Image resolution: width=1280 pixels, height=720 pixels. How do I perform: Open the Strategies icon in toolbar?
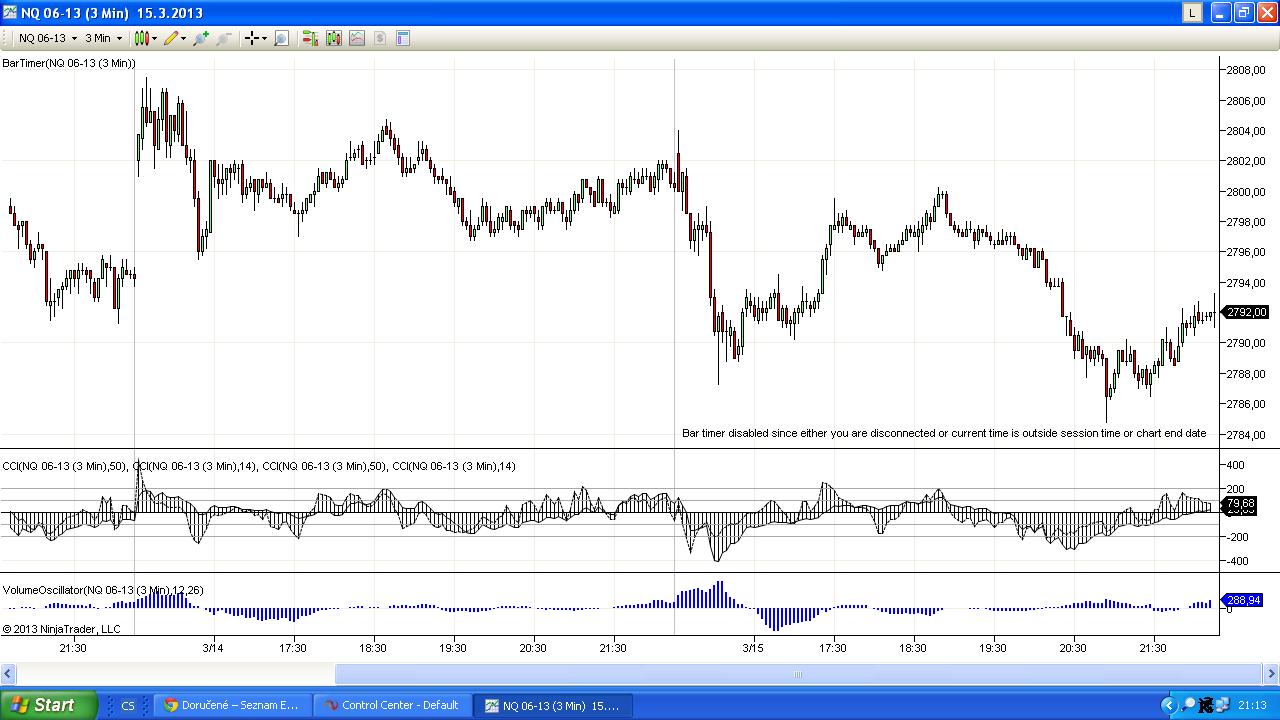click(x=357, y=38)
